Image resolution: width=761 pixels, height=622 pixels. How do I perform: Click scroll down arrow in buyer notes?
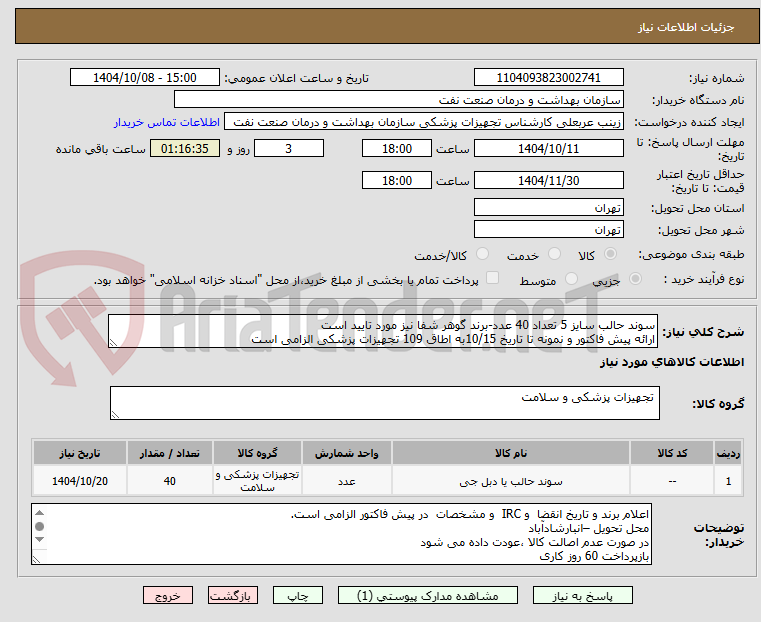coord(39,540)
